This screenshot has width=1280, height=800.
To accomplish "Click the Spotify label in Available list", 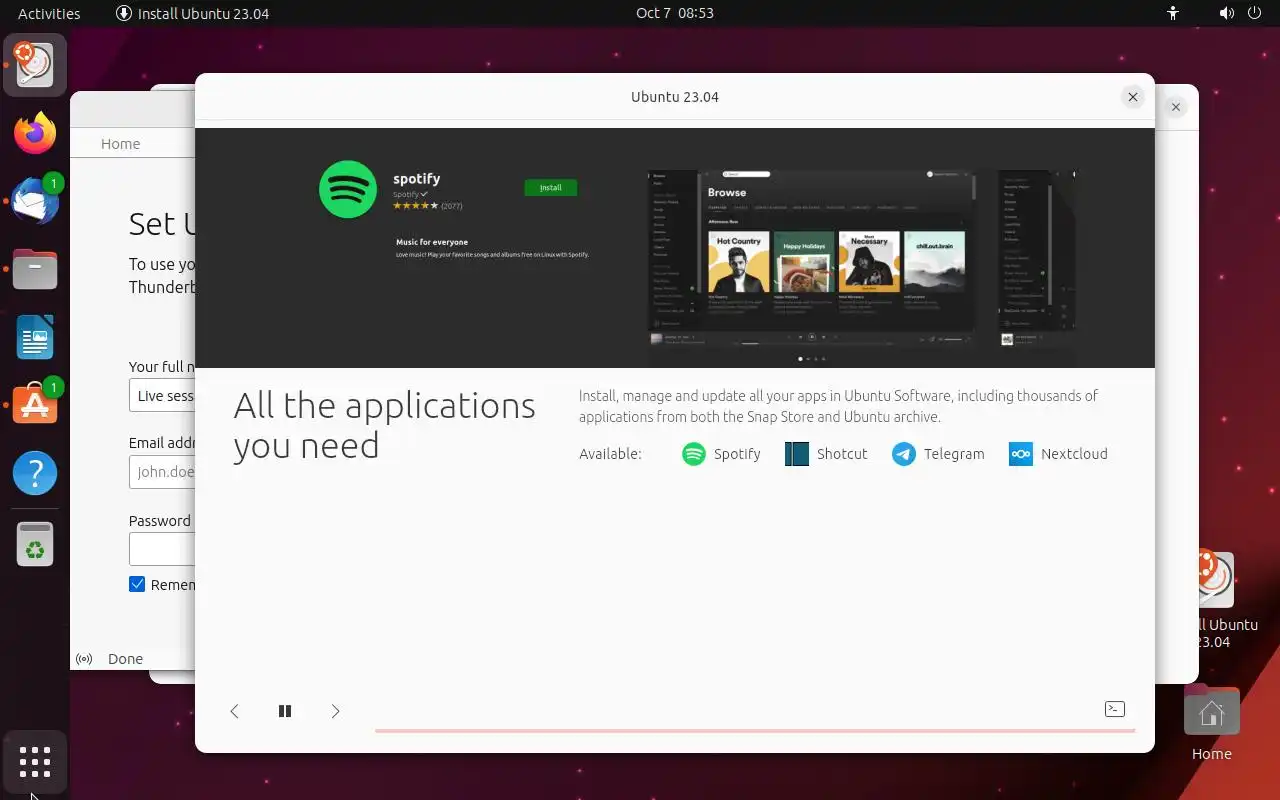I will coord(737,454).
